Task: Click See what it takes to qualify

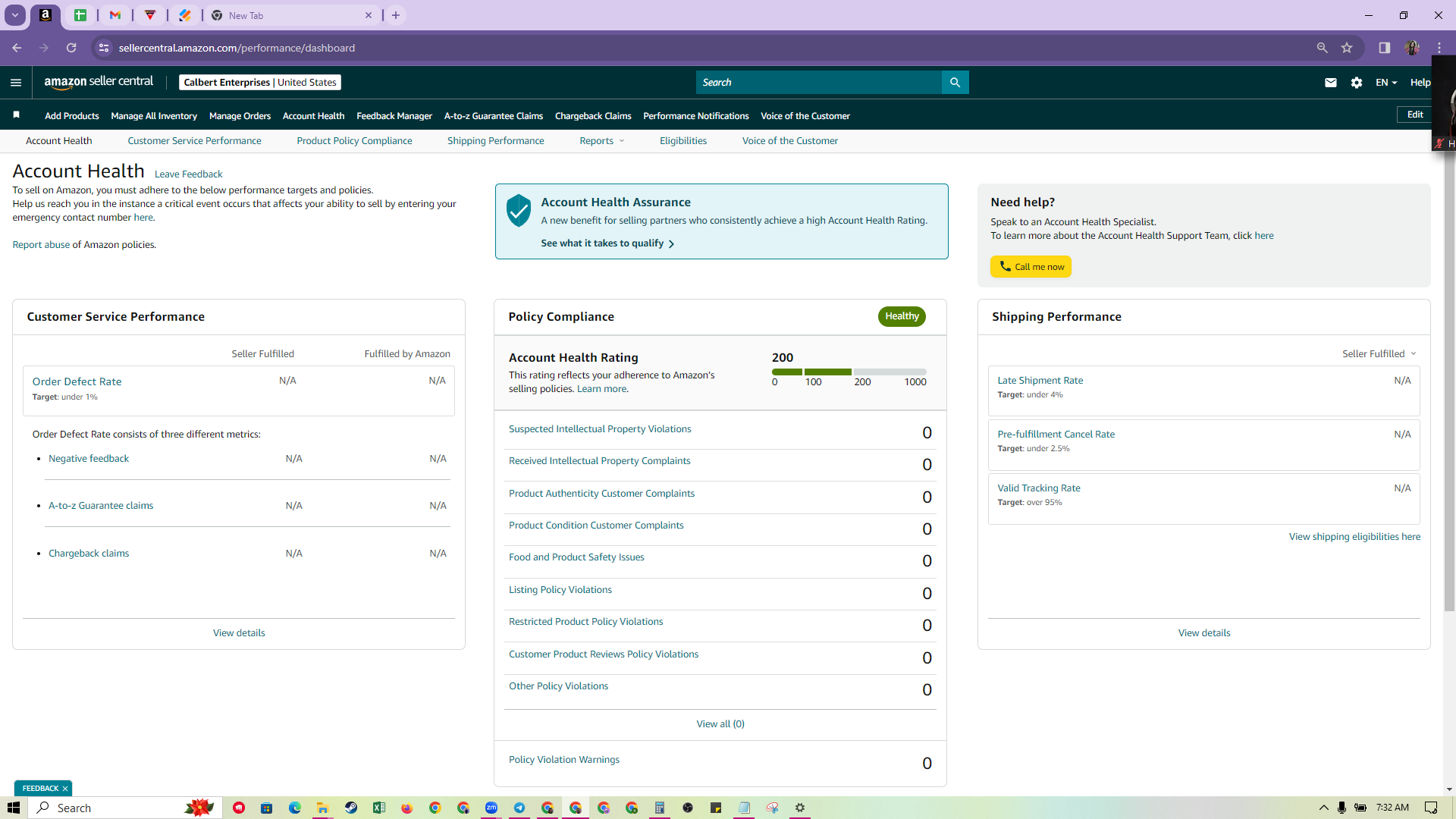Action: tap(607, 243)
